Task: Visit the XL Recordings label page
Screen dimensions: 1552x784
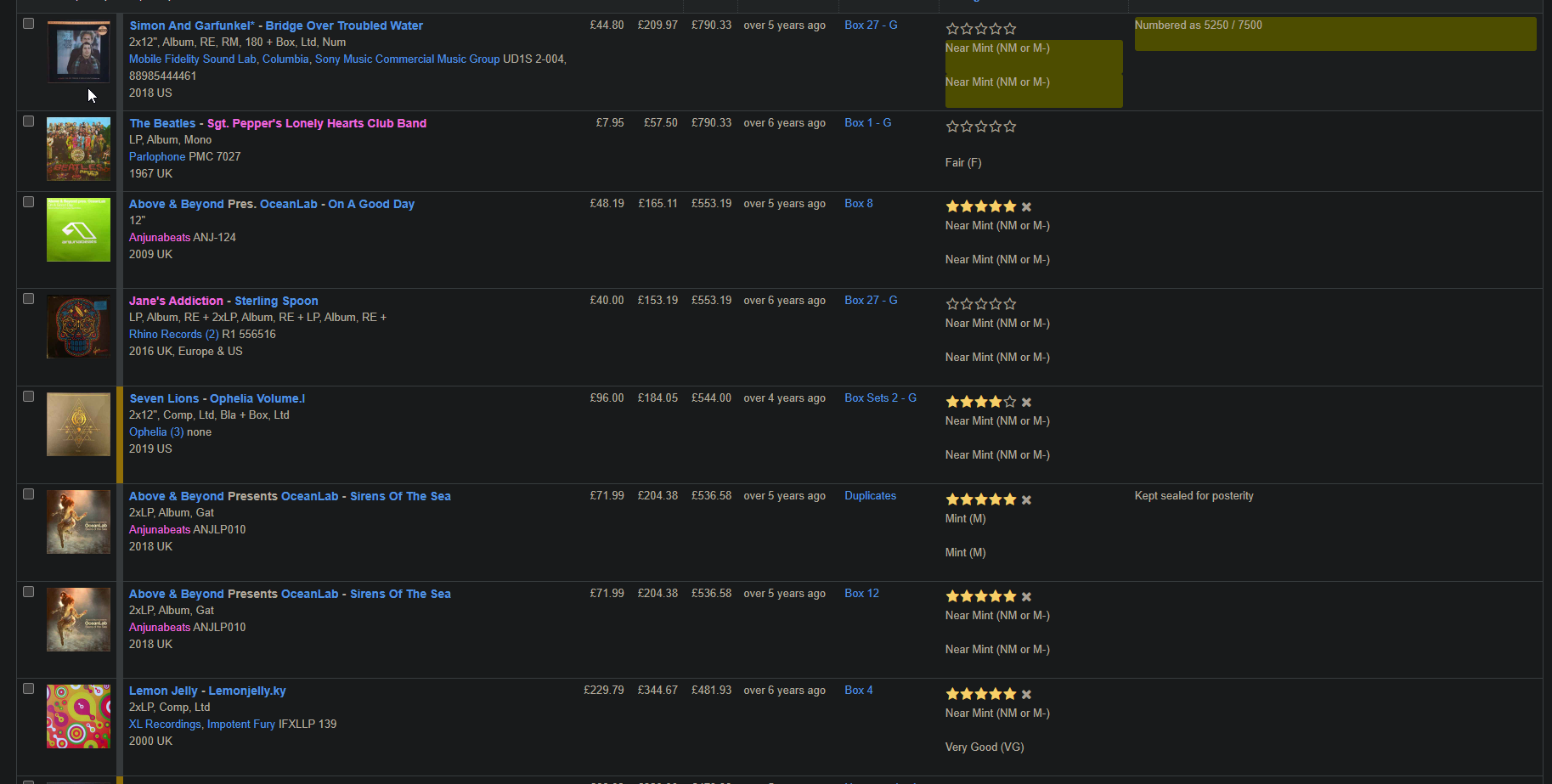Action: click(165, 725)
